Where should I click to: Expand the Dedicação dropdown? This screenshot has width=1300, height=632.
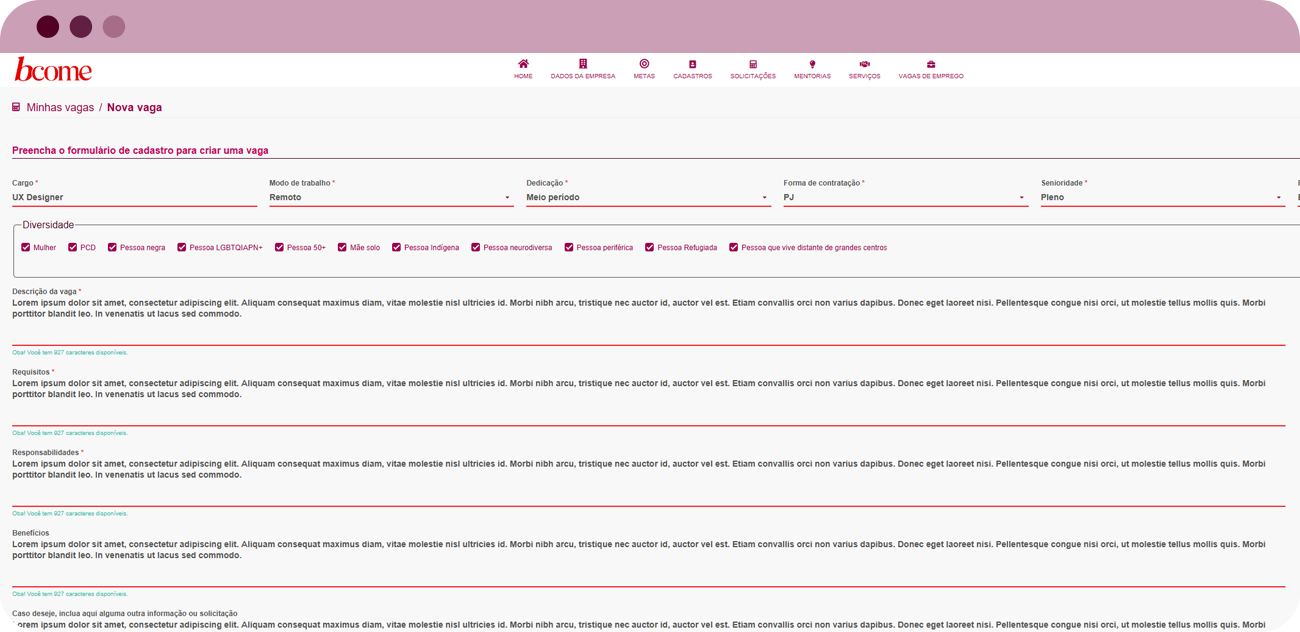pos(647,198)
